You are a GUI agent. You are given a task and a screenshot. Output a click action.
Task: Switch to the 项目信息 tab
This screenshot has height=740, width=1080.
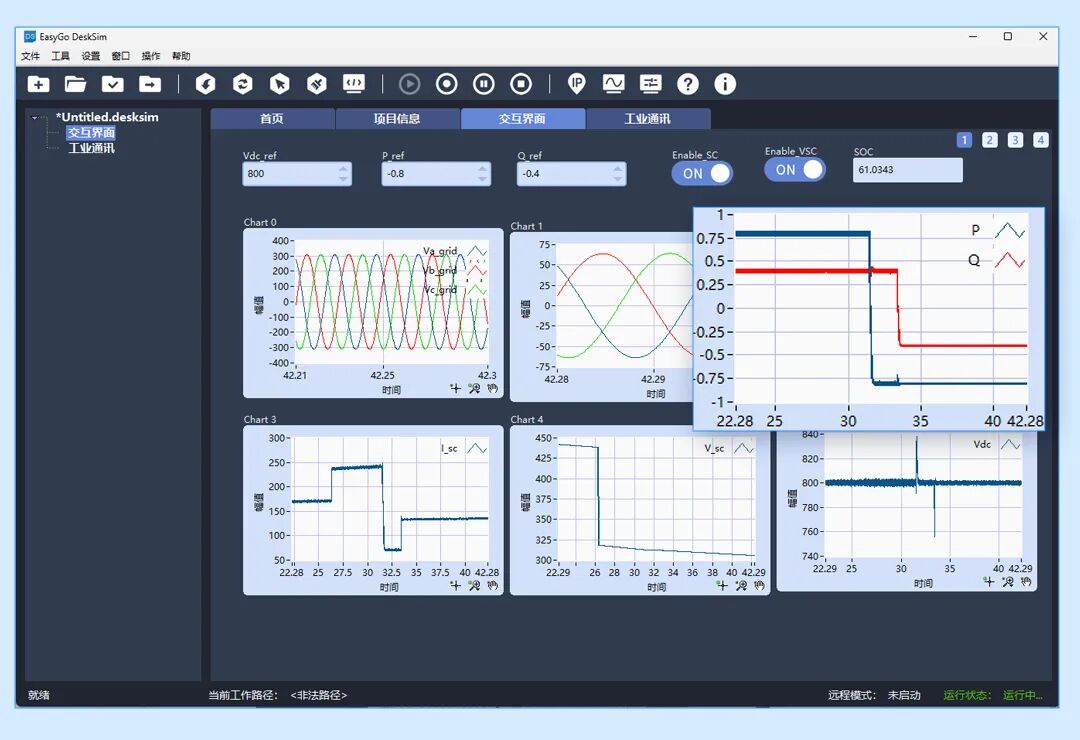coord(397,119)
